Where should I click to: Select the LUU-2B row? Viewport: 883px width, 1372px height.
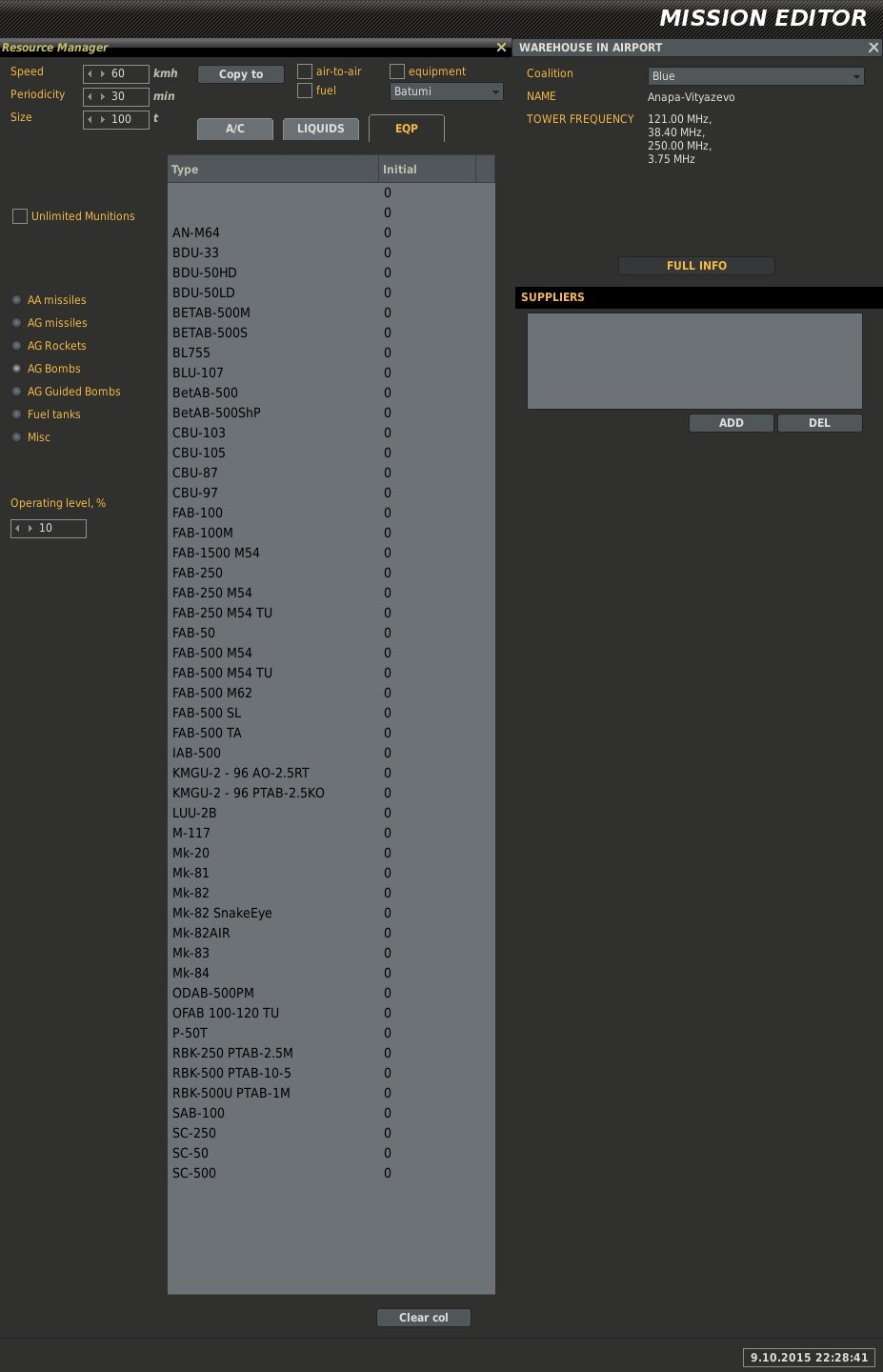(x=331, y=813)
